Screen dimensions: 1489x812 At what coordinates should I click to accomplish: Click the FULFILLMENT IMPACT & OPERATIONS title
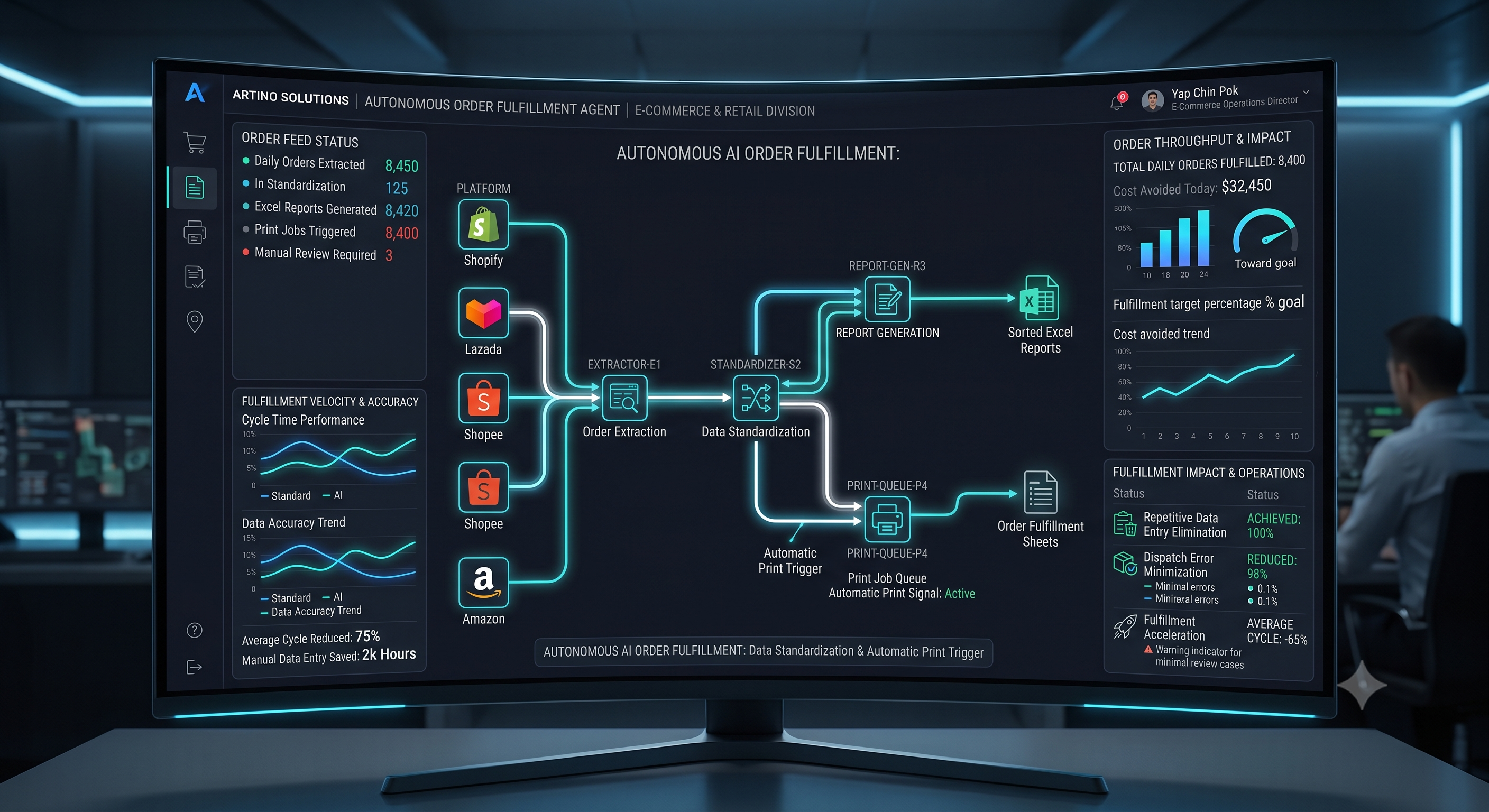[x=1209, y=473]
